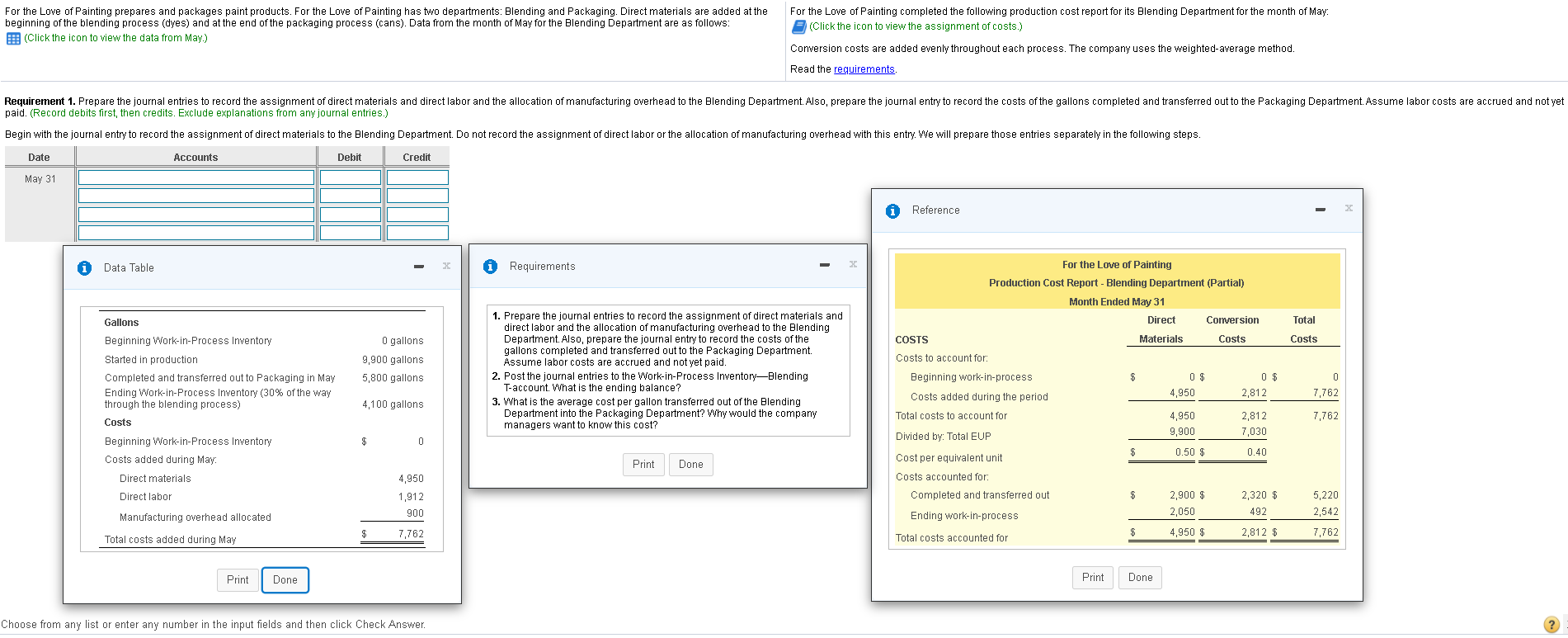The width and height of the screenshot is (1568, 638).
Task: Select the second-row Debit amount field
Action: click(351, 196)
